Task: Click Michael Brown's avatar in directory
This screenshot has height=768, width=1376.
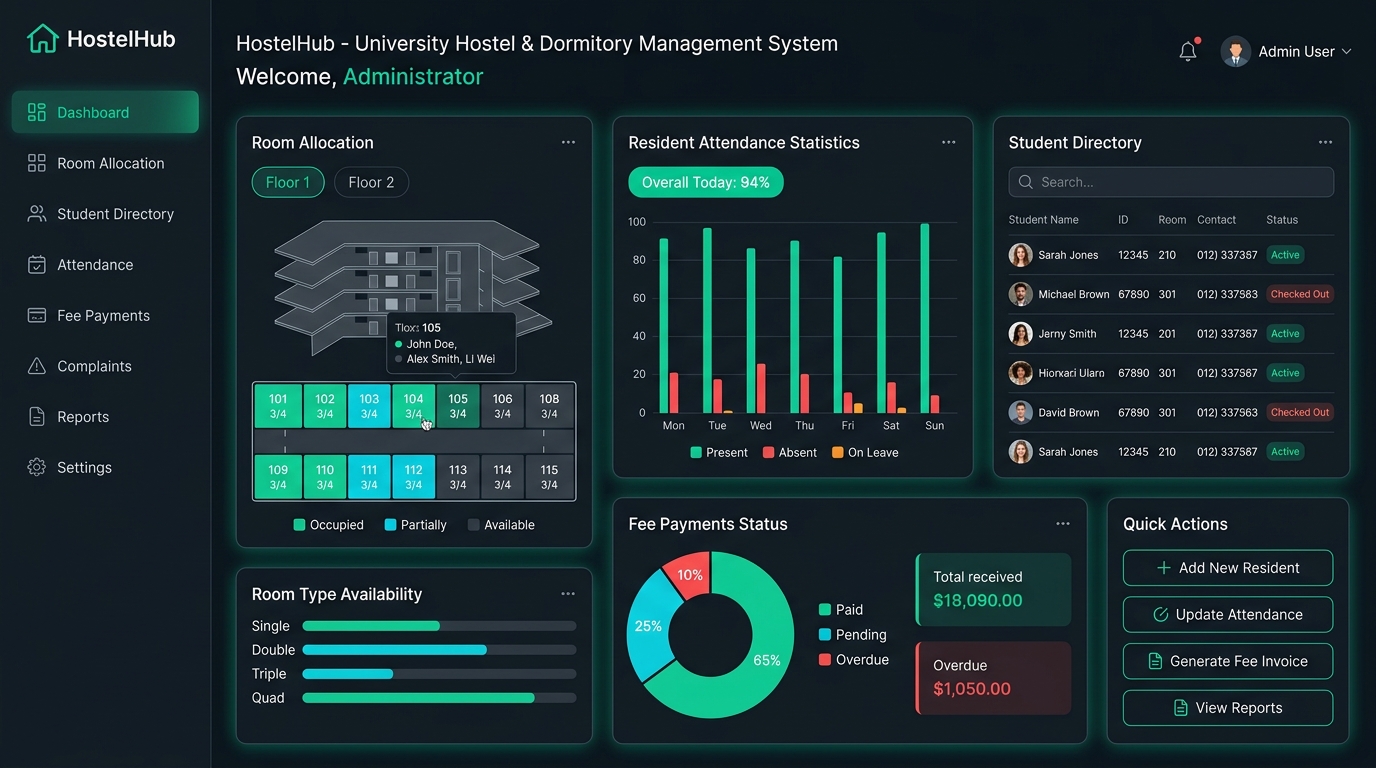Action: pyautogui.click(x=1020, y=294)
